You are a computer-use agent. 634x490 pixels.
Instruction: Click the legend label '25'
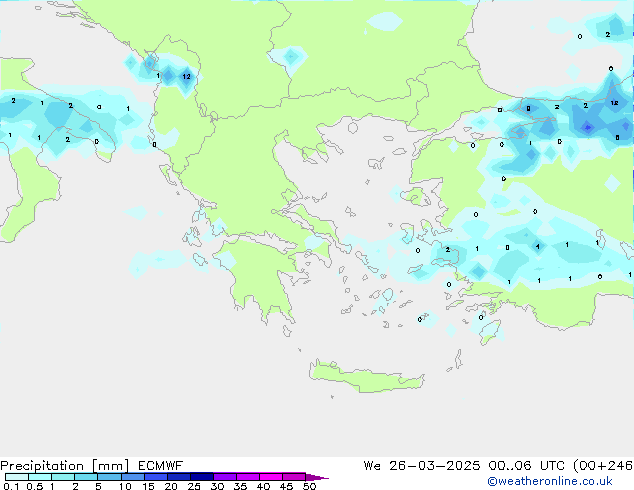coord(194,486)
